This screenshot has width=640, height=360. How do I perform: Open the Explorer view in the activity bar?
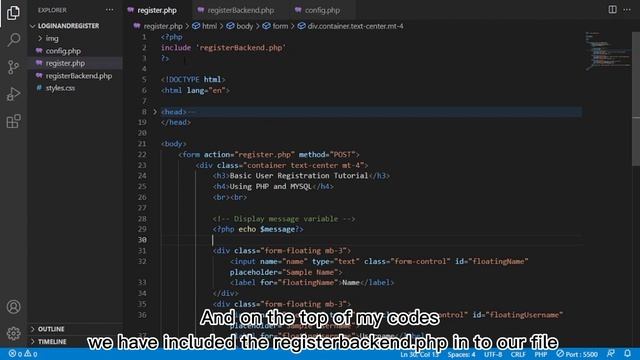(13, 13)
